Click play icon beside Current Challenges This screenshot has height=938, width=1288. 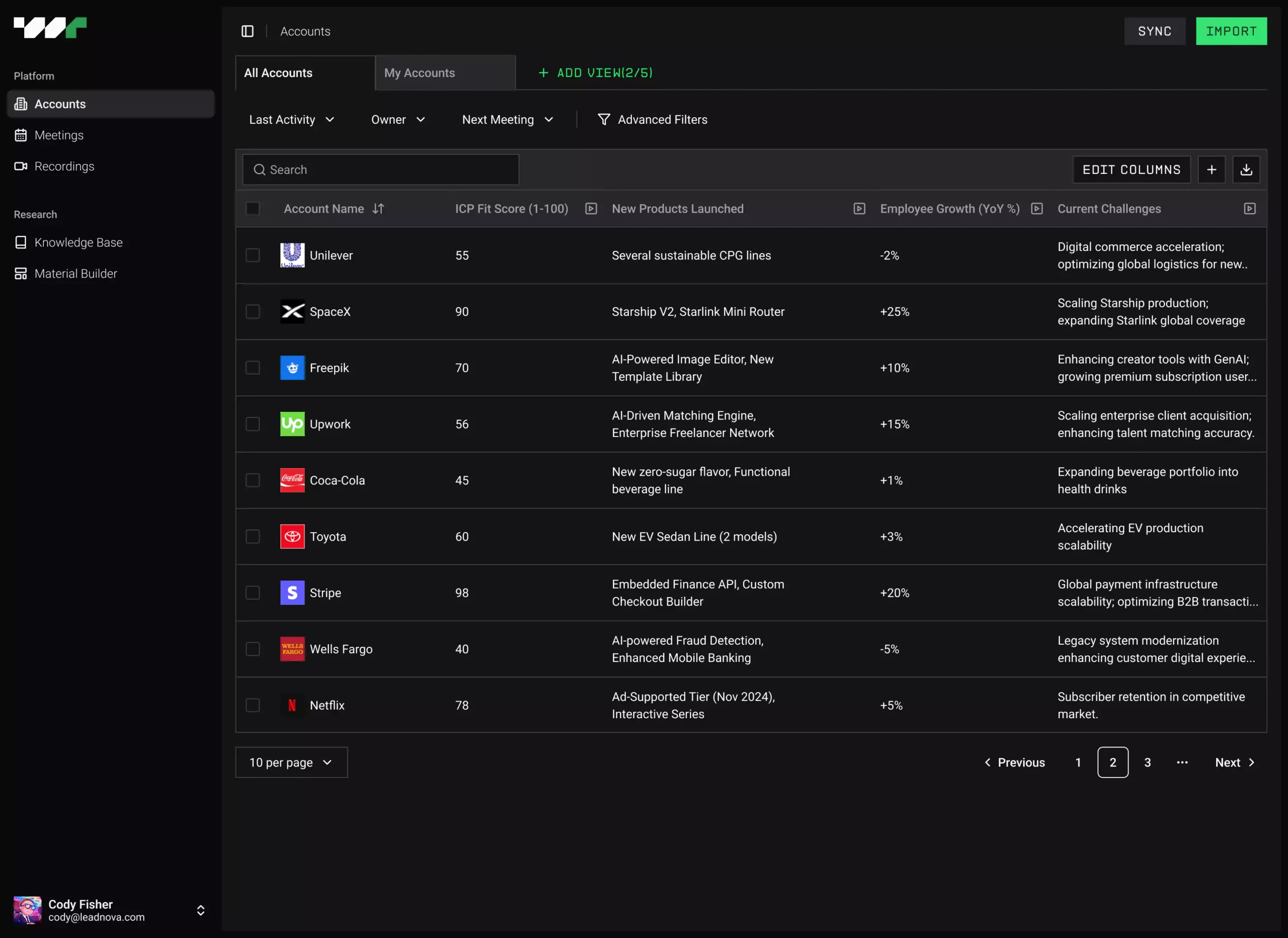coord(1250,209)
